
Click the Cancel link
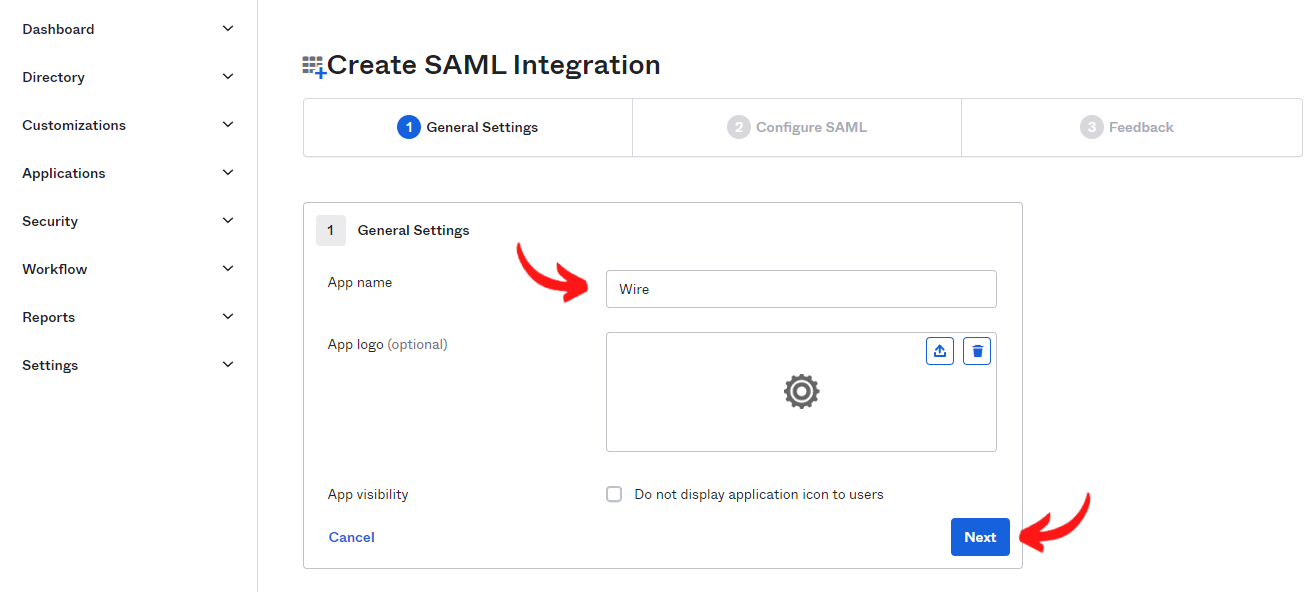click(351, 537)
